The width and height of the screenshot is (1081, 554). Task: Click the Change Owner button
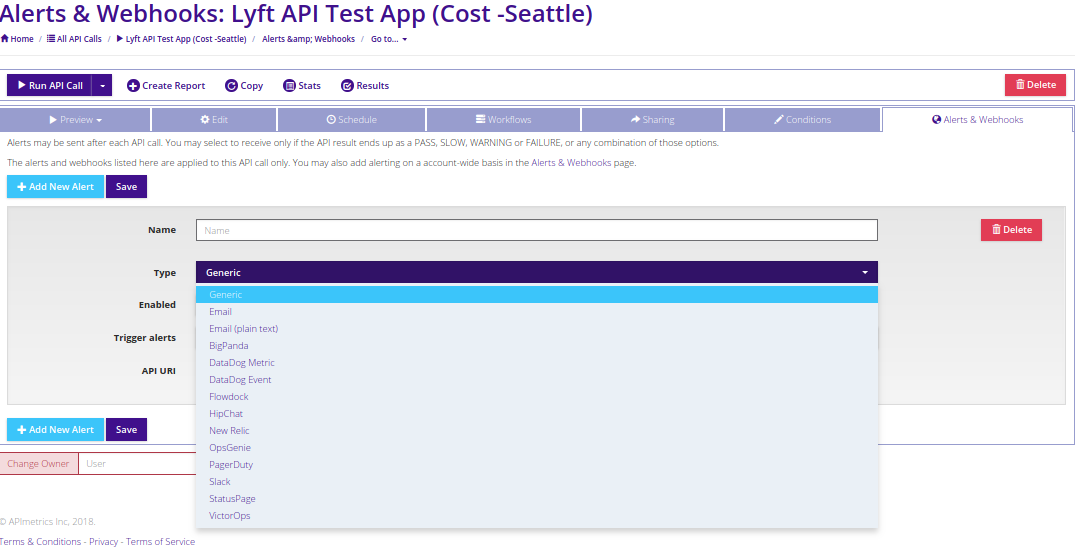click(x=39, y=464)
